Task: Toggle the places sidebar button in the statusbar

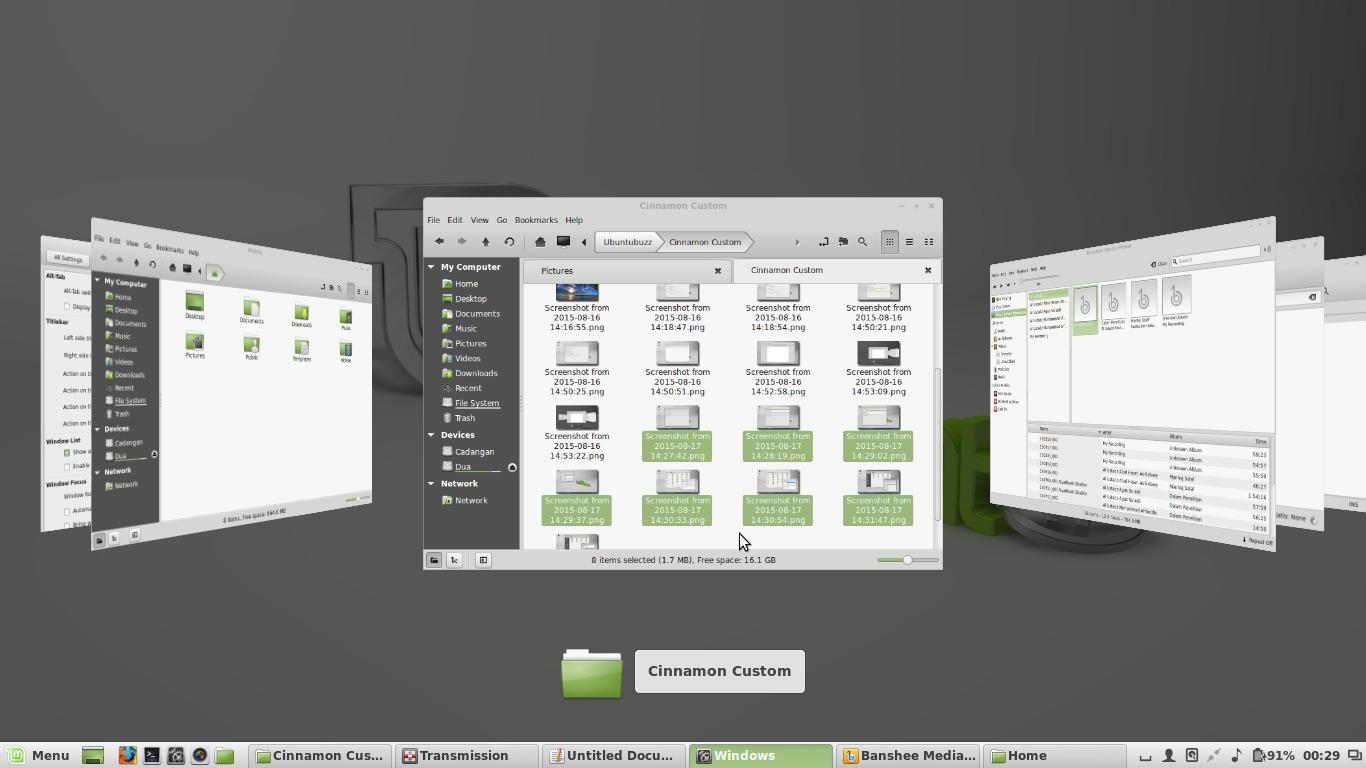Action: [434, 560]
